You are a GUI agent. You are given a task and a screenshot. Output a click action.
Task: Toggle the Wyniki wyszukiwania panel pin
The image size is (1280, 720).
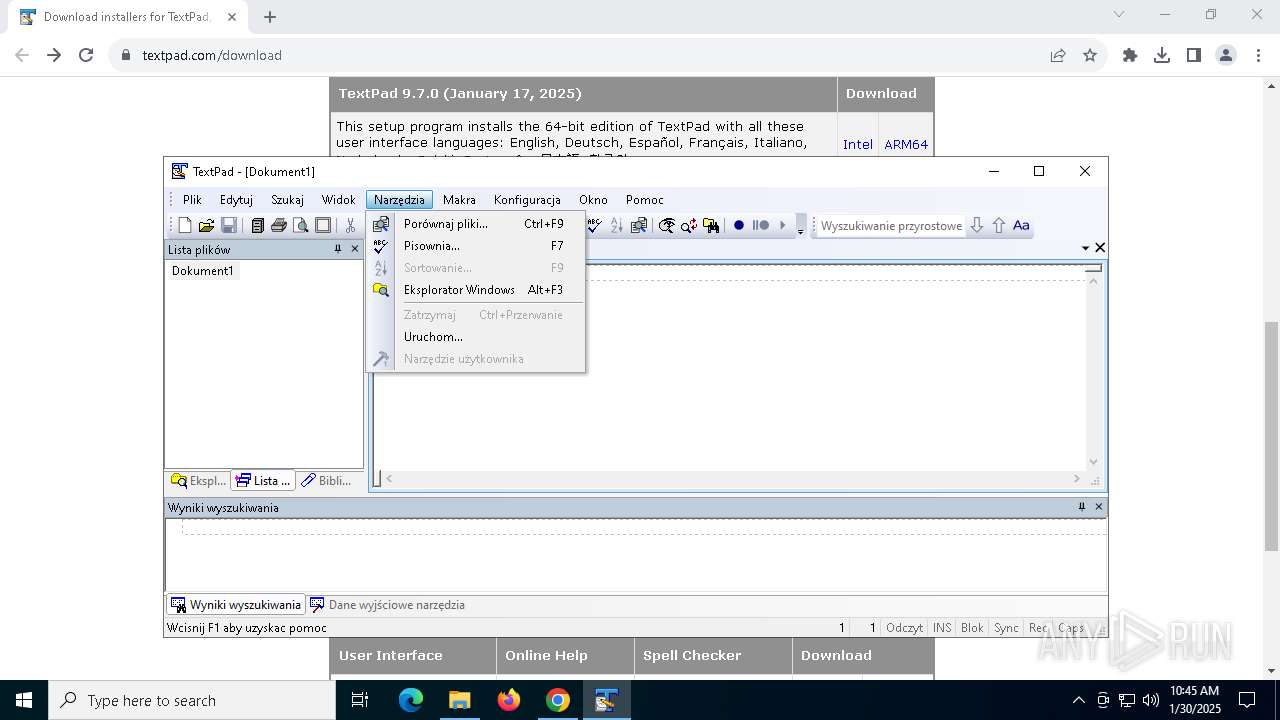pyautogui.click(x=1082, y=507)
